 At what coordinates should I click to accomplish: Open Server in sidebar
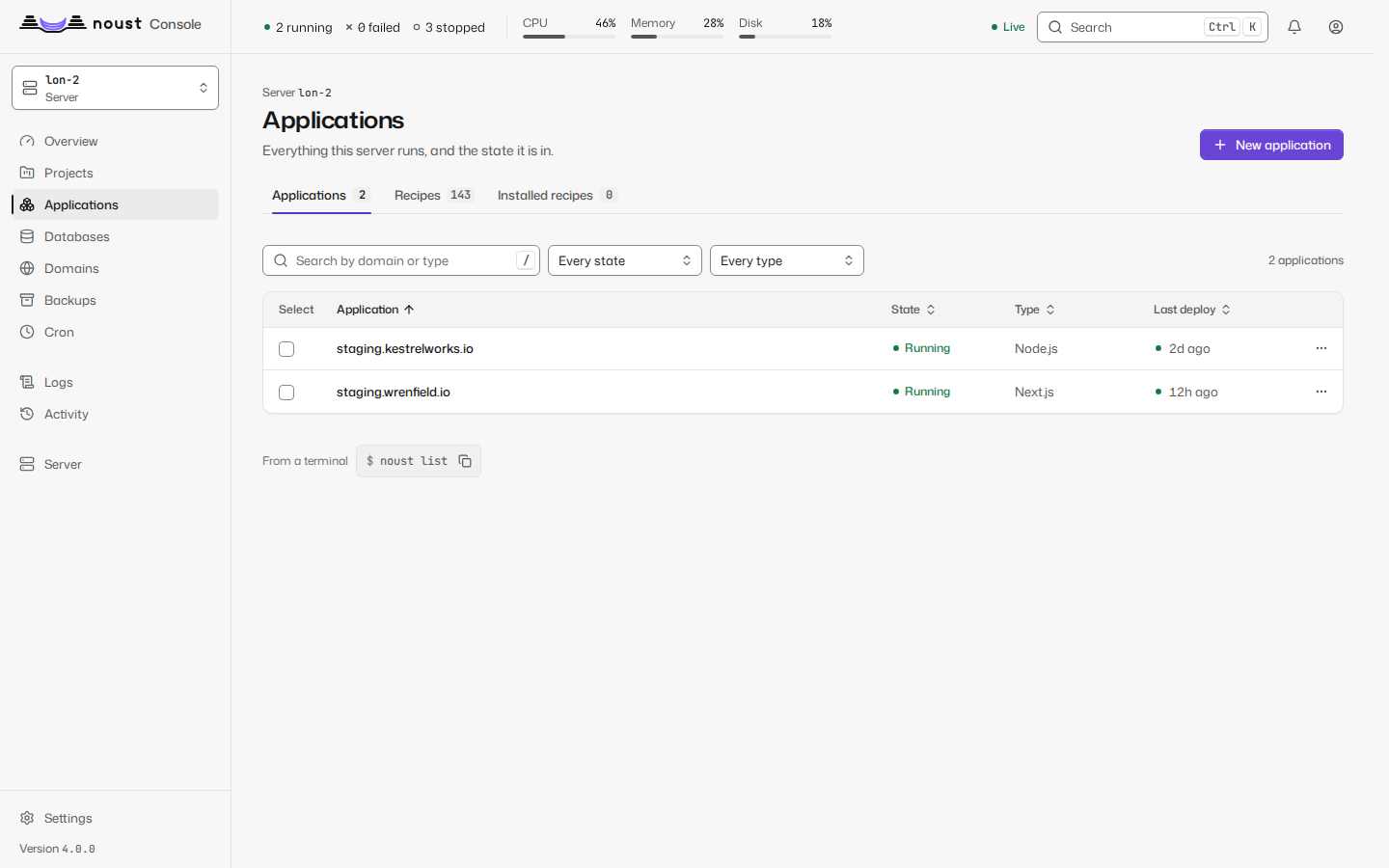tap(115, 464)
